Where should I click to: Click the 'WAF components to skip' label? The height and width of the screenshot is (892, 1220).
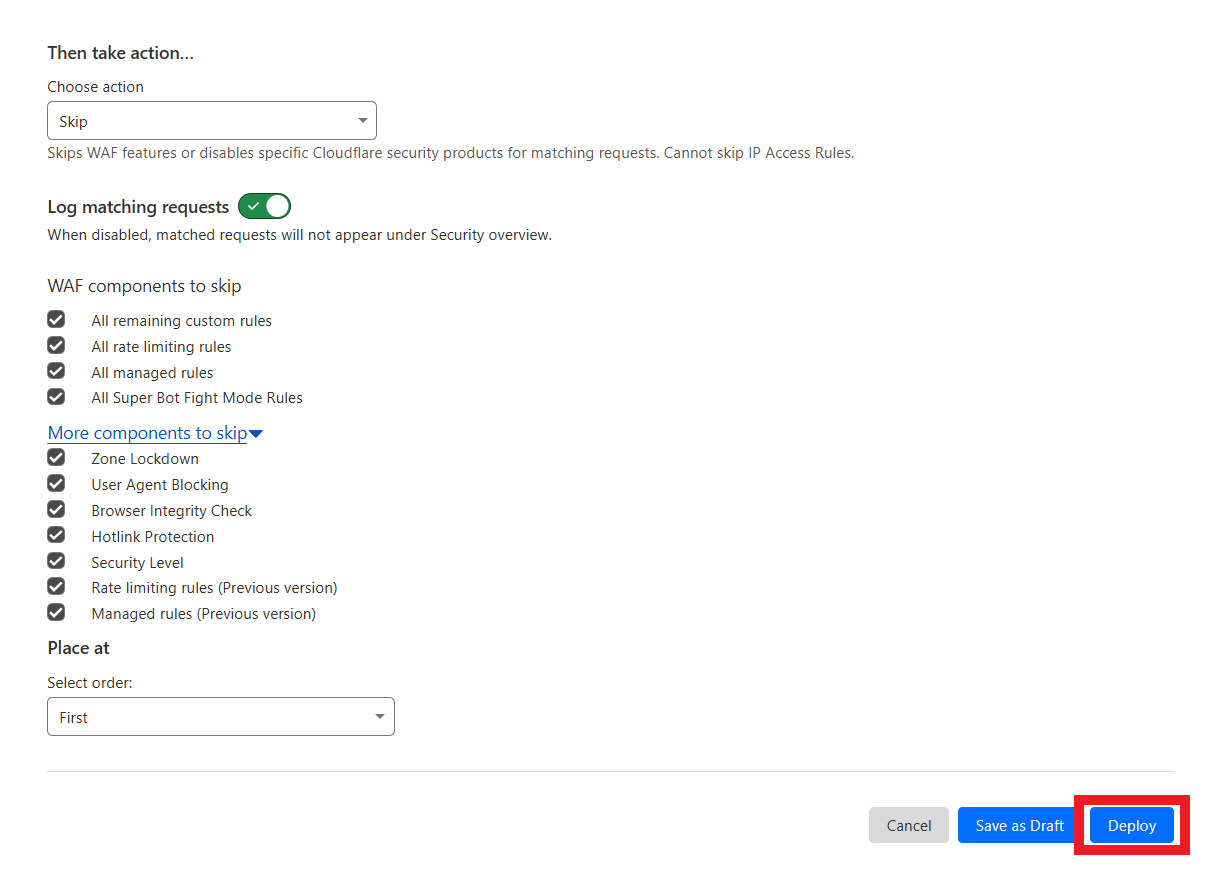click(x=144, y=286)
